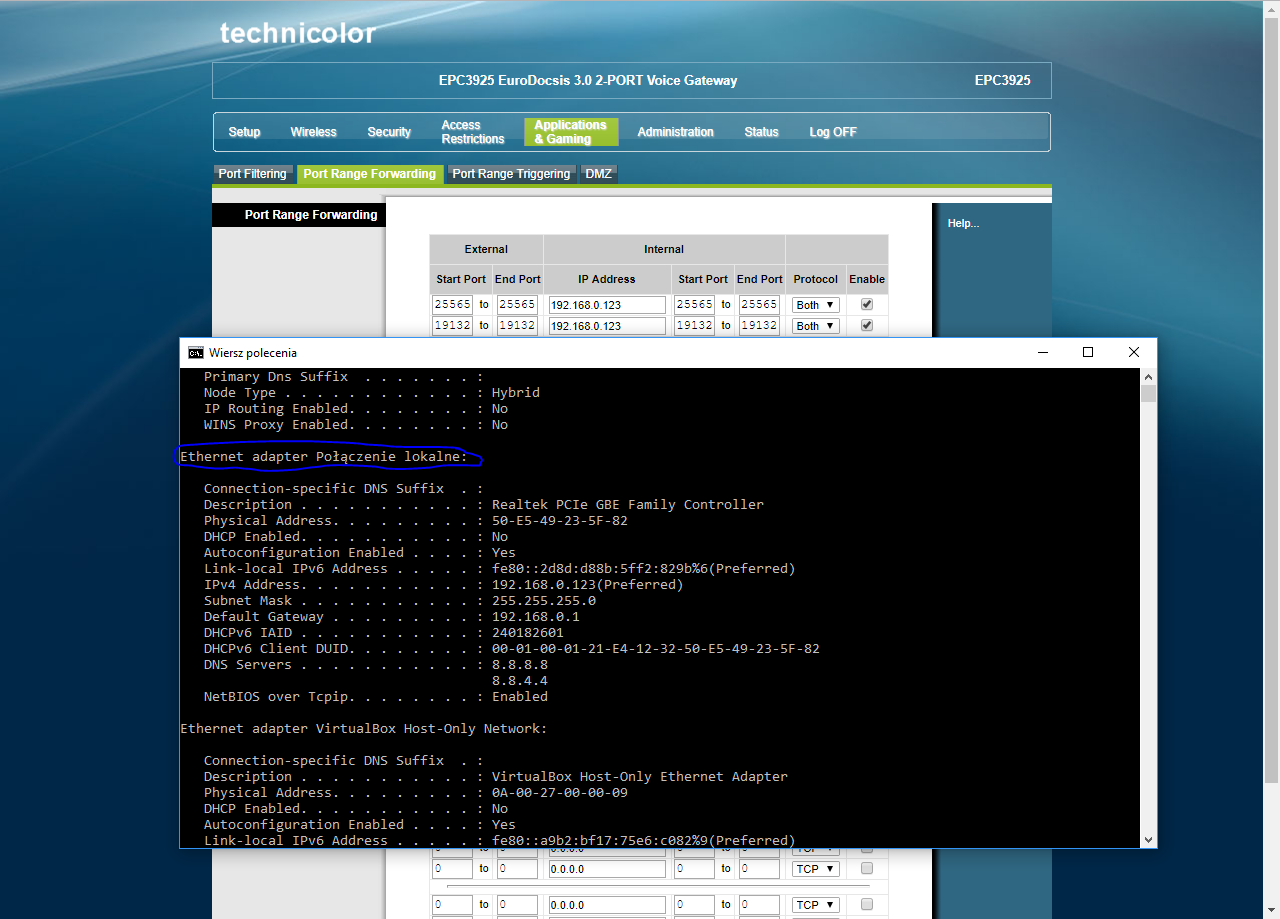Open the DMZ sub-tab
Viewport: 1280px width, 919px height.
pos(599,174)
